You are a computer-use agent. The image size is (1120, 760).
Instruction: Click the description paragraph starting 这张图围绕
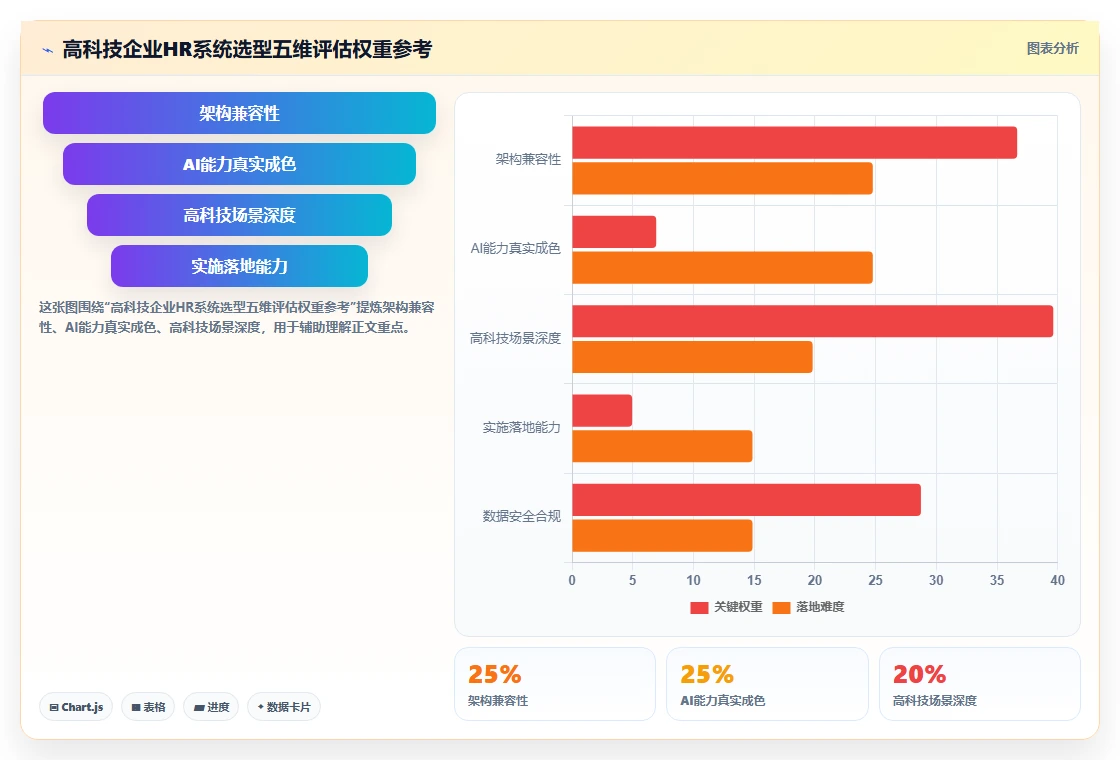pos(236,317)
